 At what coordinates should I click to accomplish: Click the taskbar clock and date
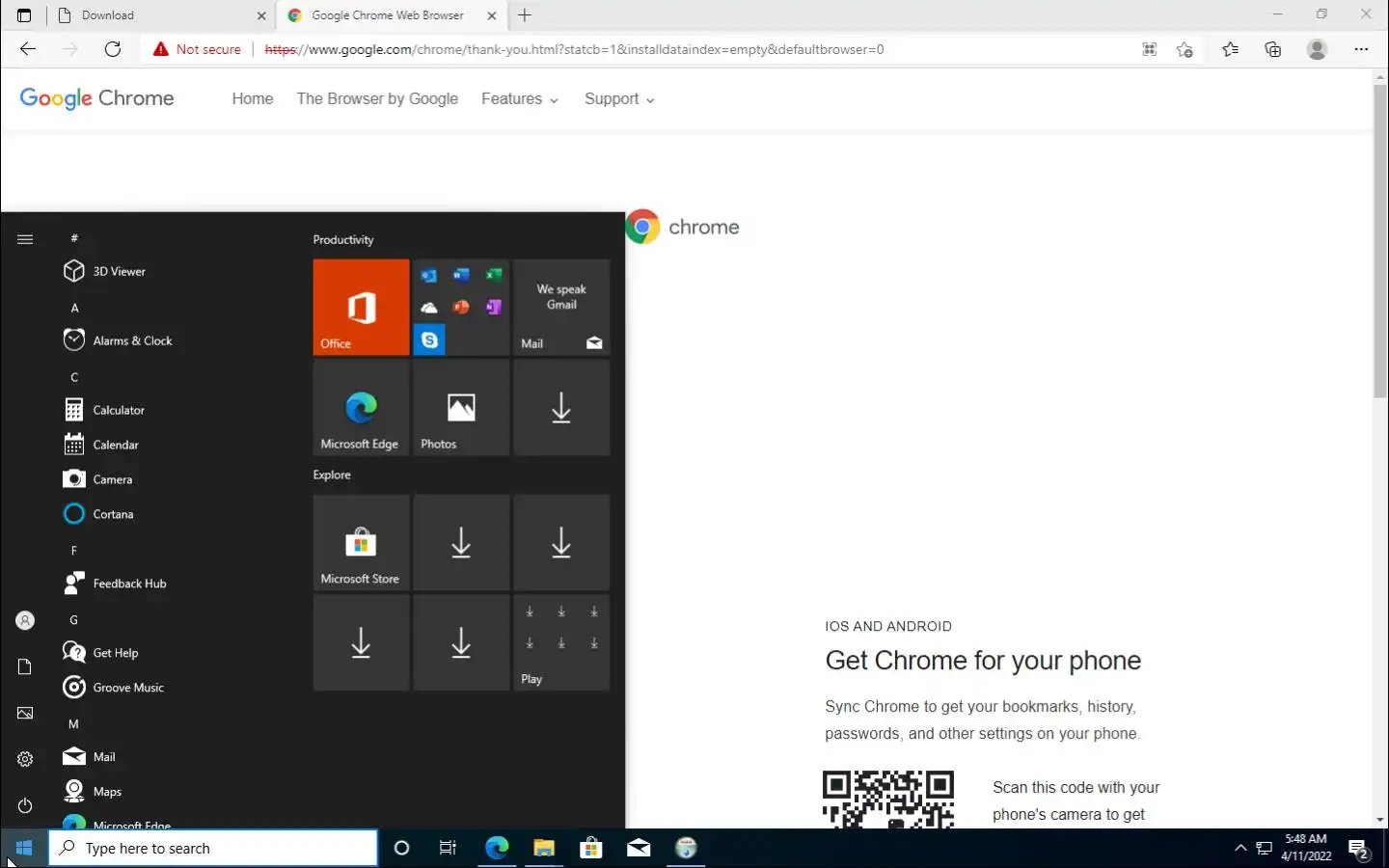click(1306, 849)
